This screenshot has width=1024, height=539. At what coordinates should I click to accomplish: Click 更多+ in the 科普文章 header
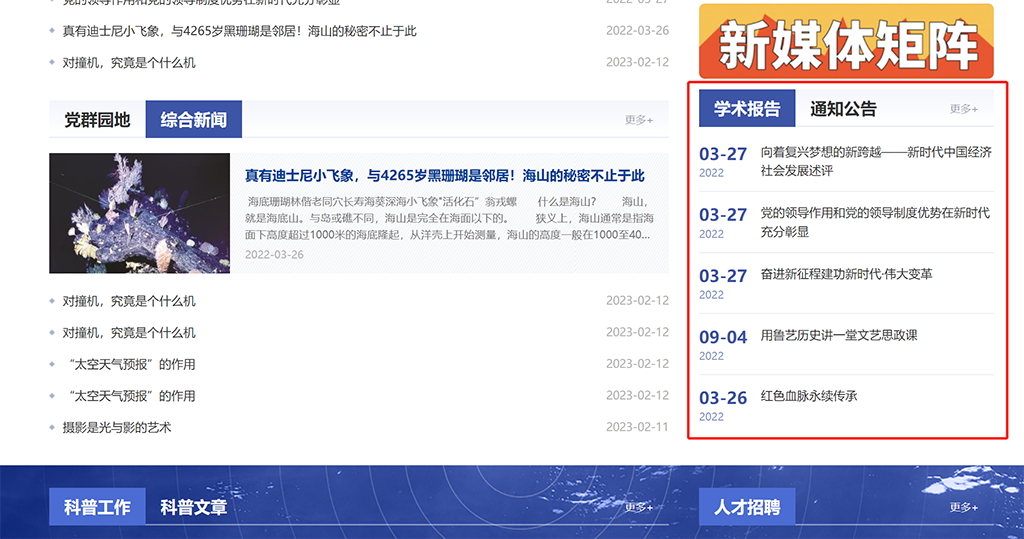click(x=639, y=508)
